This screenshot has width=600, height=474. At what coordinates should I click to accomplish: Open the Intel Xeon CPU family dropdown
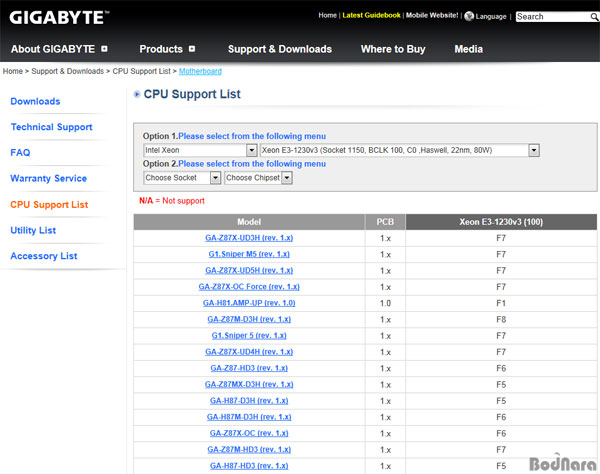point(200,150)
